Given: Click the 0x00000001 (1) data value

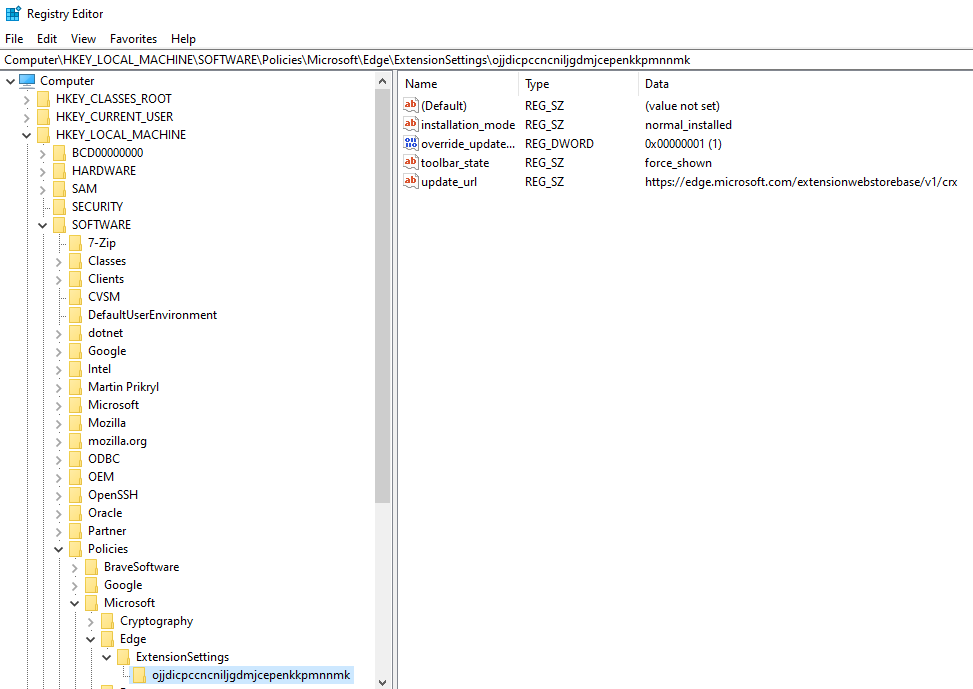Looking at the screenshot, I should (x=683, y=144).
